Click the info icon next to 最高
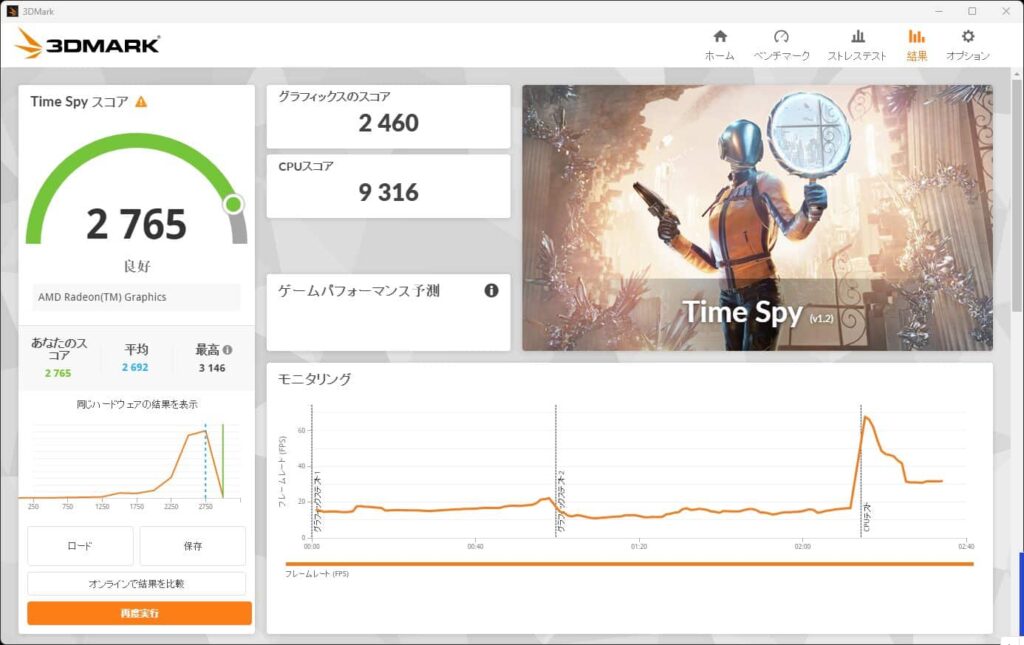Image resolution: width=1024 pixels, height=645 pixels. point(227,350)
